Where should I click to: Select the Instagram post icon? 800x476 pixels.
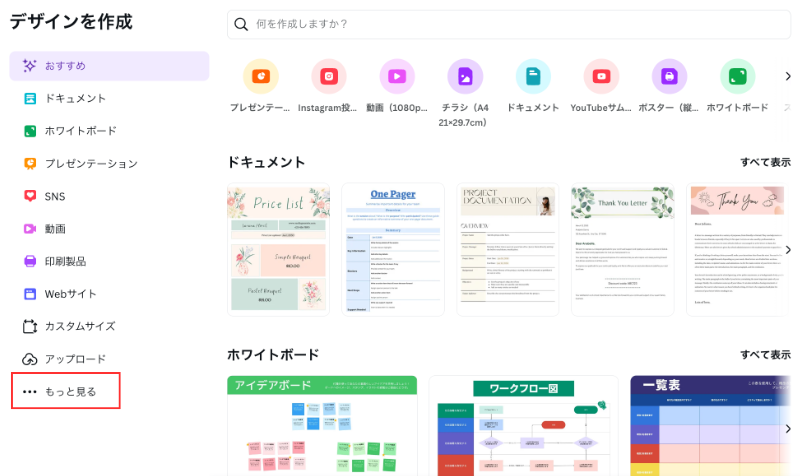(x=329, y=76)
